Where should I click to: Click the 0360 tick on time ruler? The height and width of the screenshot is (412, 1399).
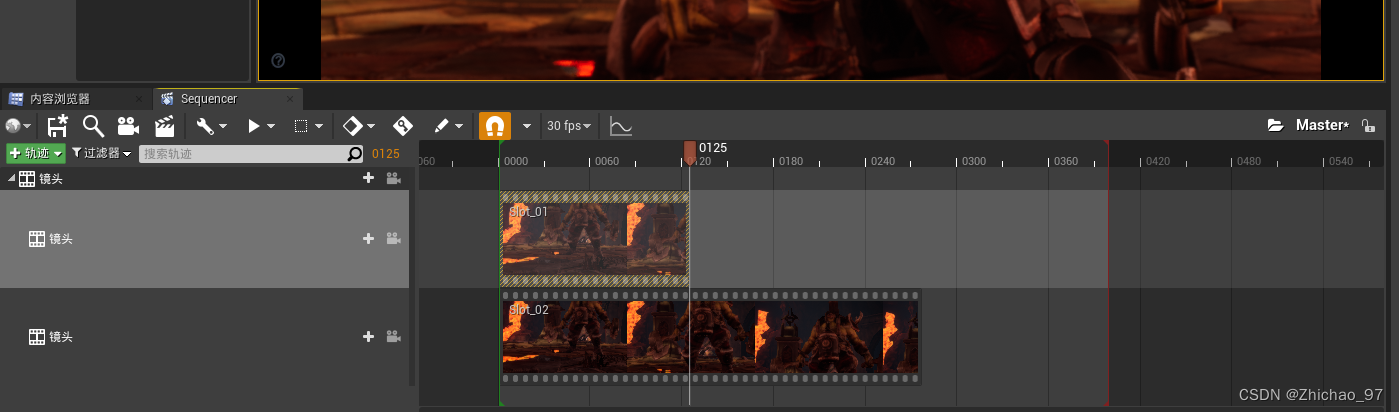click(x=1065, y=161)
